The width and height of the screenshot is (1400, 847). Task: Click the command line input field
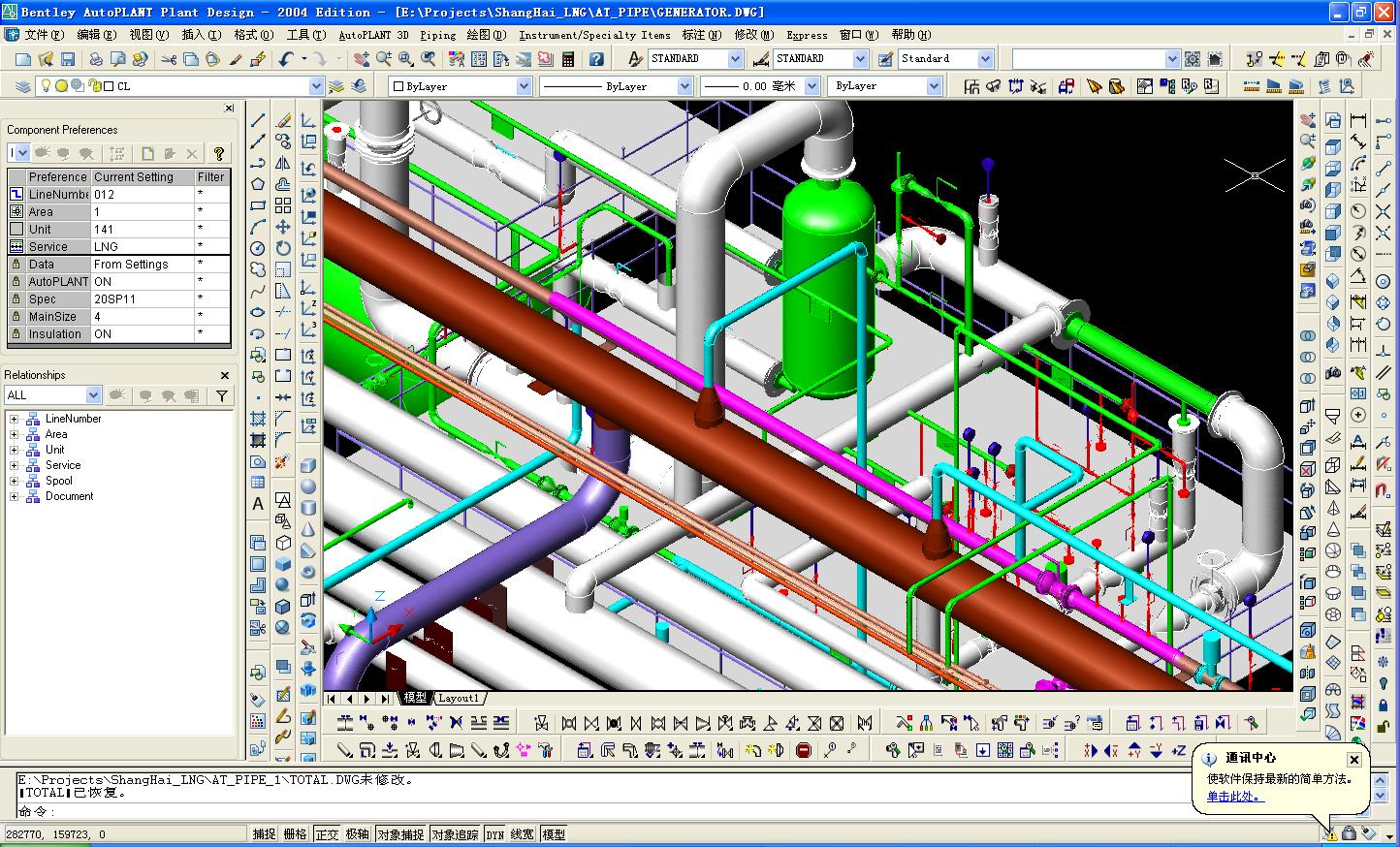pyautogui.click(x=601, y=812)
